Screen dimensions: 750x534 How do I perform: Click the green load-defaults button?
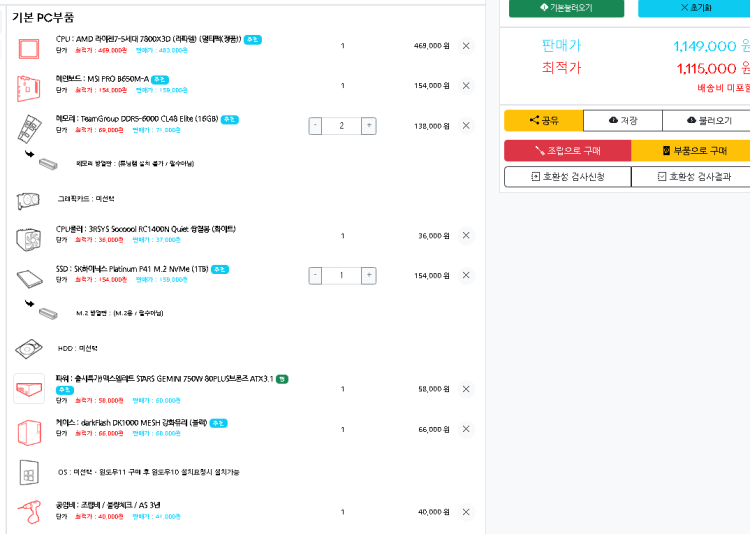(x=566, y=8)
